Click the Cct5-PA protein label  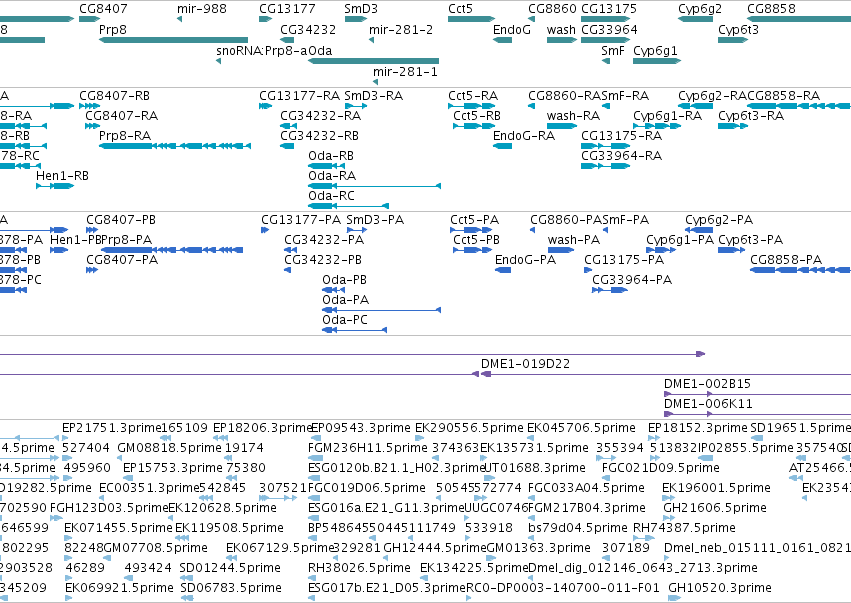click(x=474, y=220)
